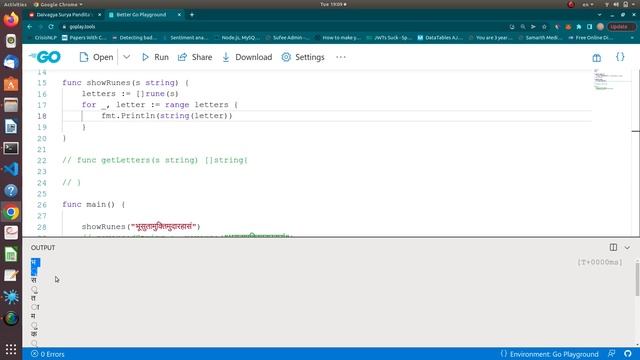Image resolution: width=640 pixels, height=360 pixels.
Task: Open the JWTs Suck bookmark
Action: coord(389,38)
